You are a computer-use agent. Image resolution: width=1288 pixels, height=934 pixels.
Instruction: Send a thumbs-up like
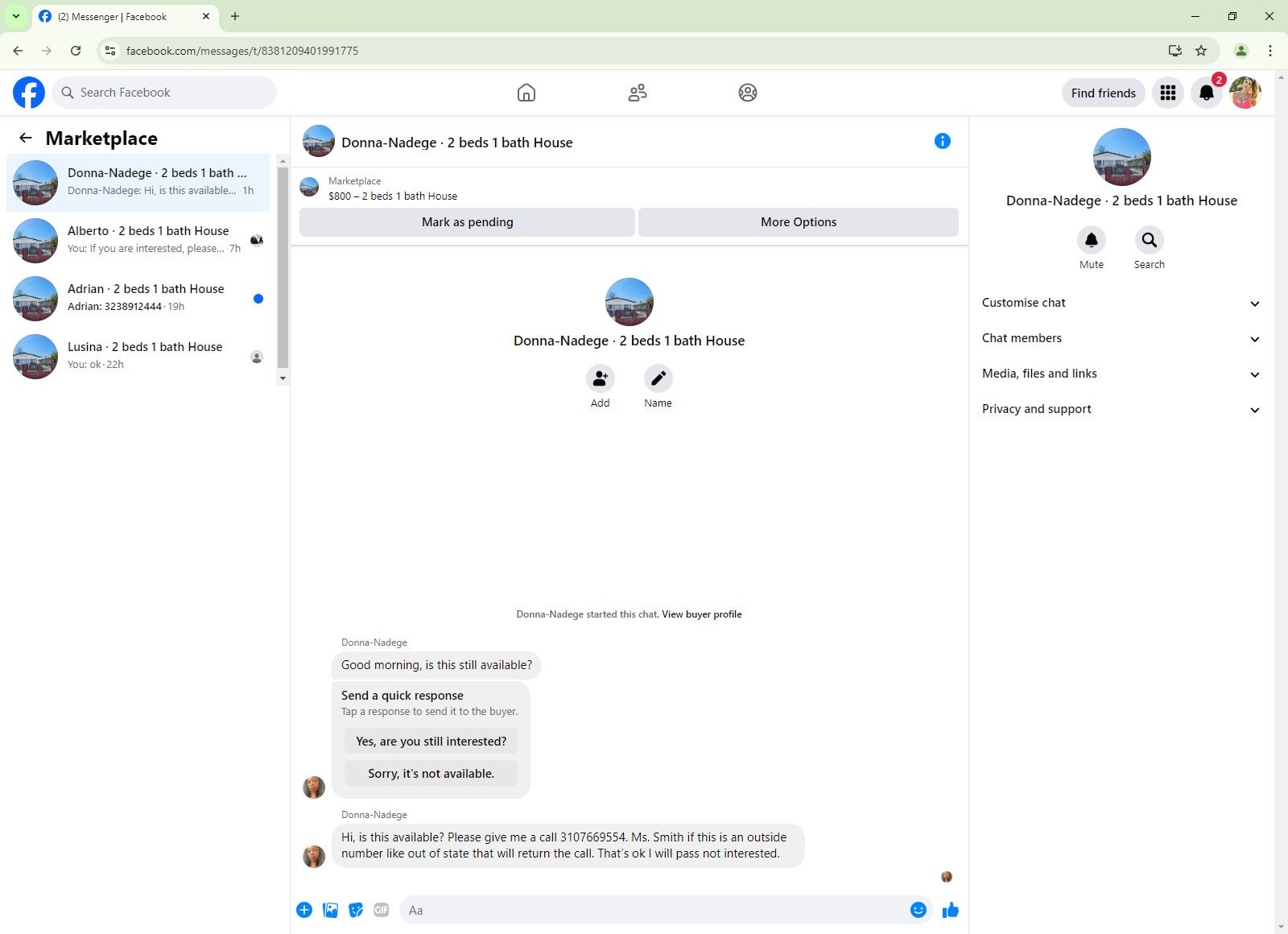(951, 910)
